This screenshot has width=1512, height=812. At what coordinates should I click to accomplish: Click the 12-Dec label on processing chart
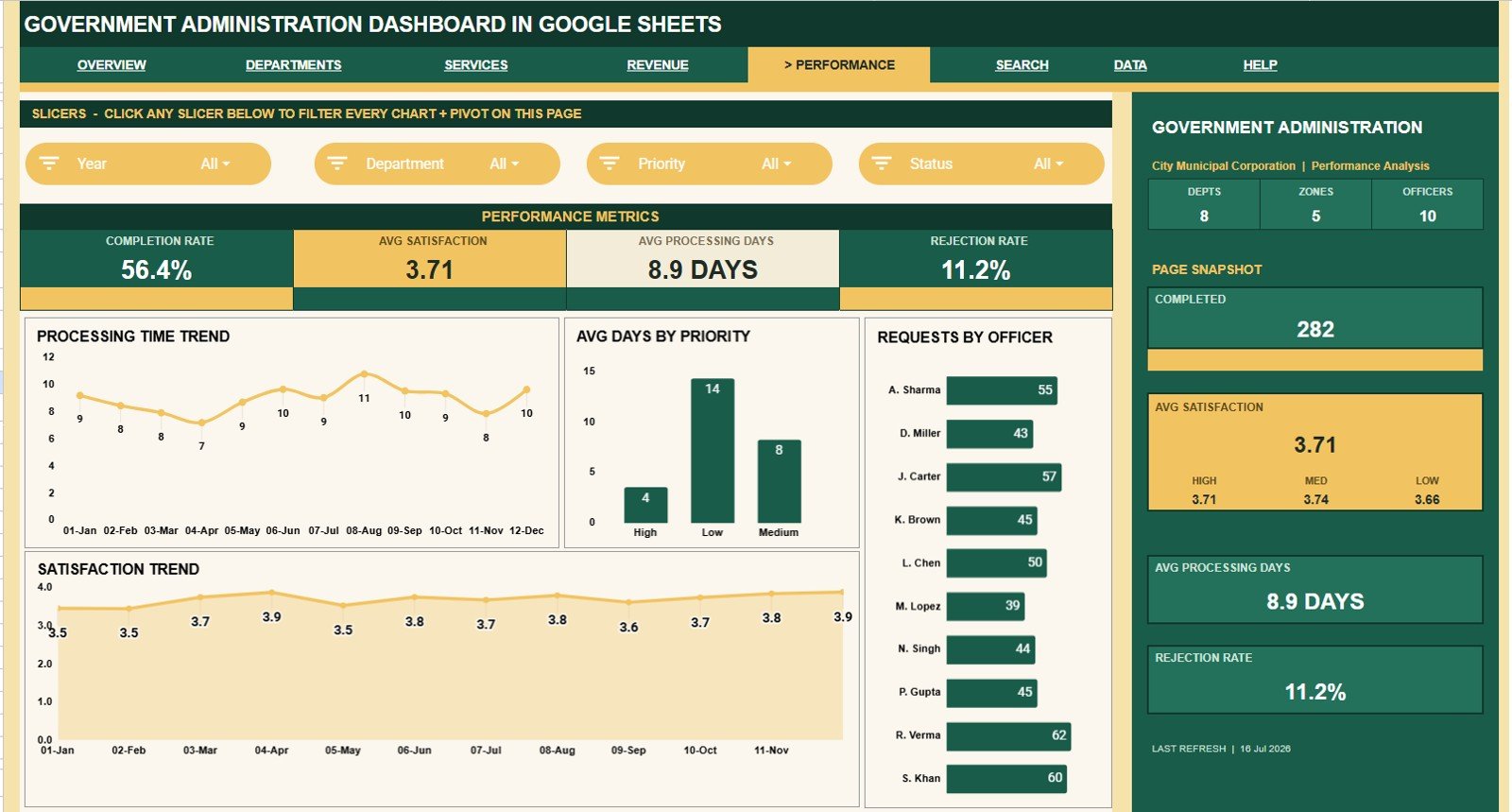click(x=526, y=530)
